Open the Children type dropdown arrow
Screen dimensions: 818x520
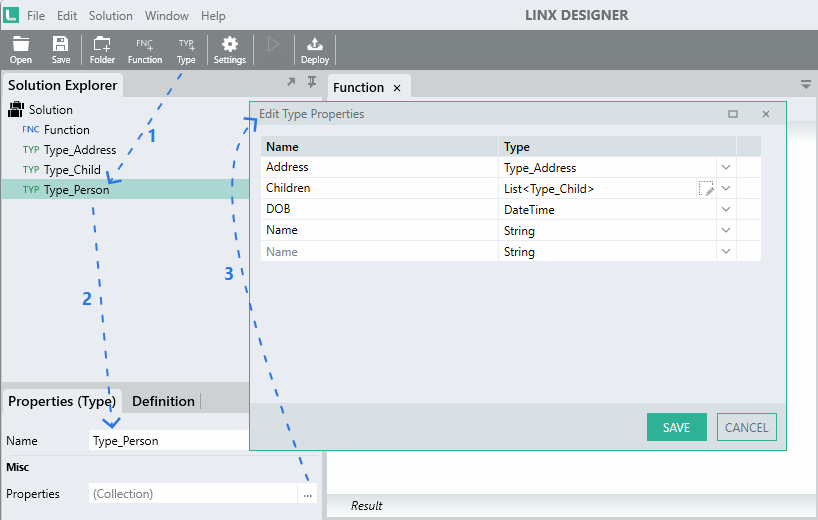coord(726,188)
